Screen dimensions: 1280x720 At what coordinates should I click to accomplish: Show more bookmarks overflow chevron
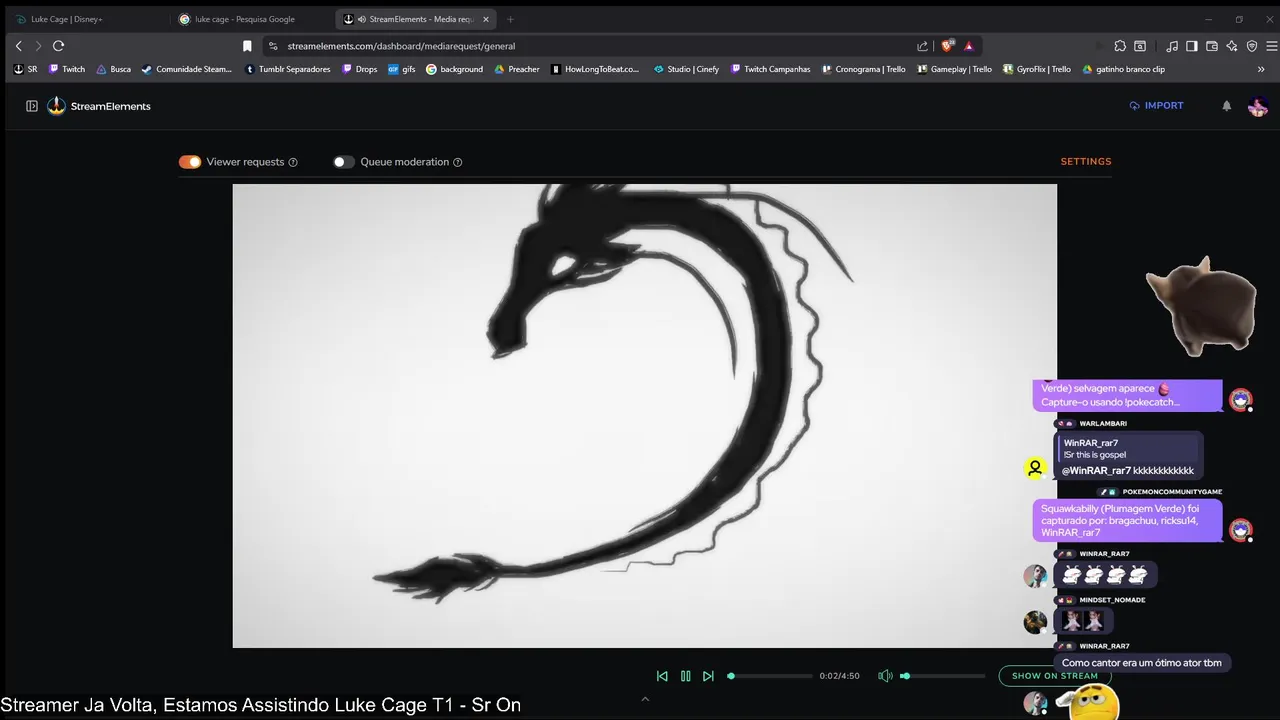click(1261, 69)
